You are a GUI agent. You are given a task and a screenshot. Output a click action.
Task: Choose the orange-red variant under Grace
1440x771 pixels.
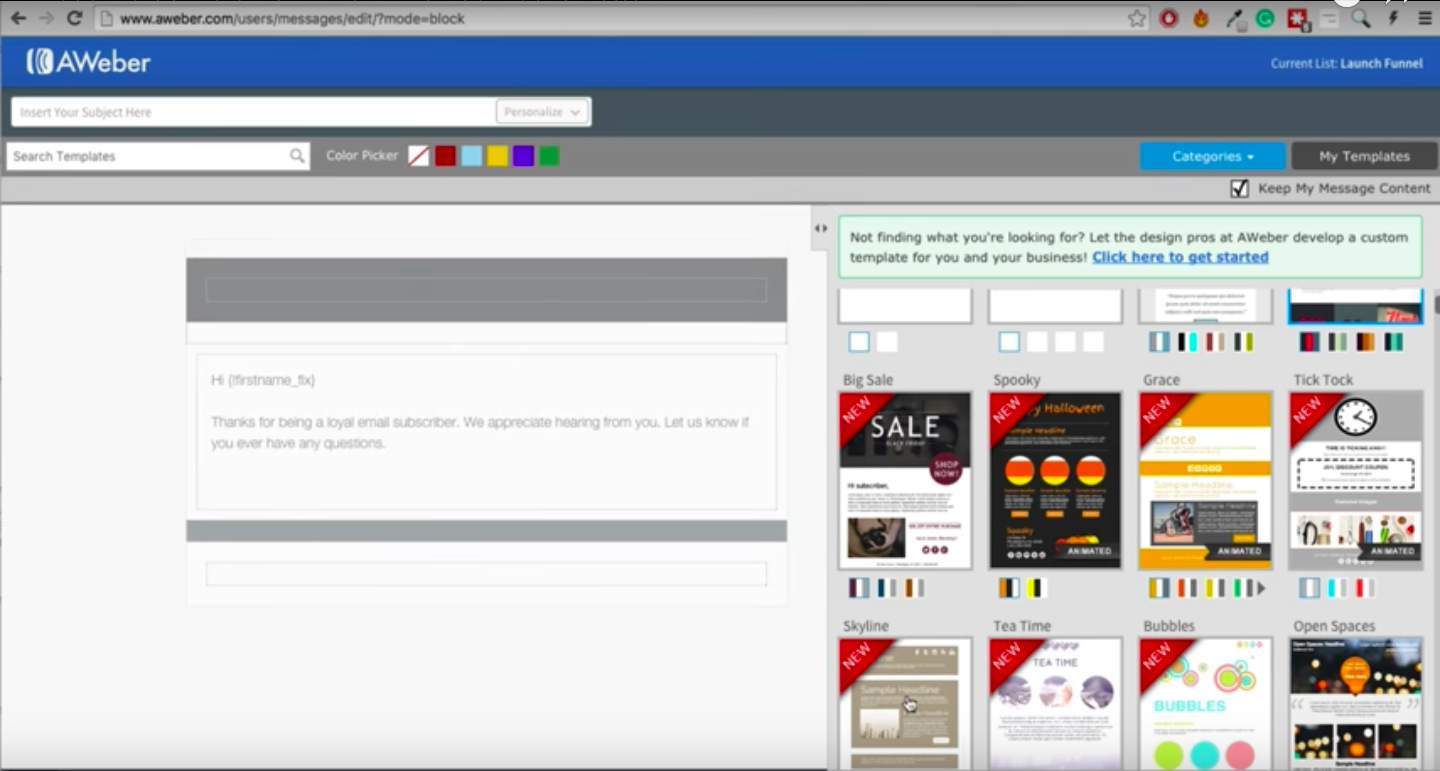pos(1187,588)
